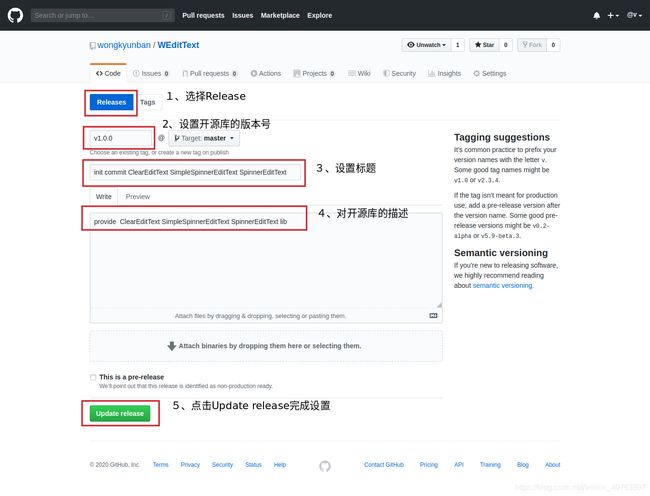Open footer Help link
Screen dimensions: 650x496
(280, 465)
